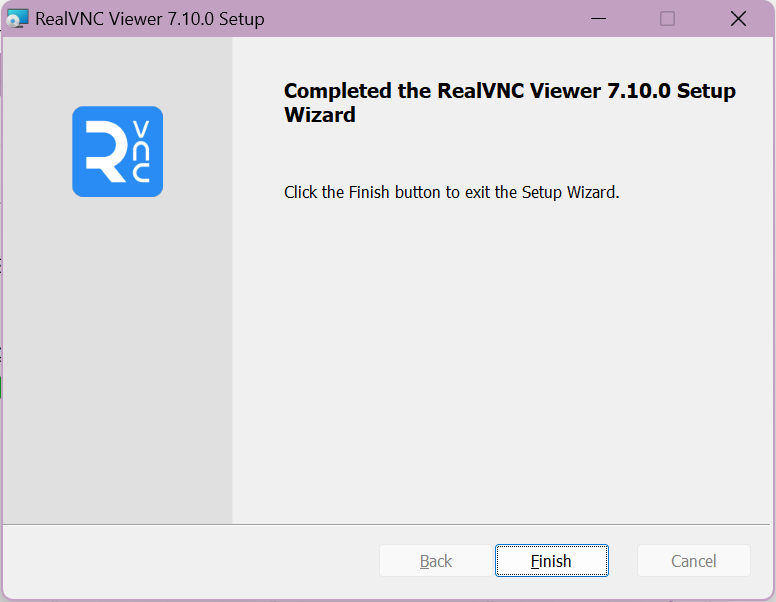
Task: Click the "Completed the RealVNC Viewer" heading
Action: [x=509, y=91]
